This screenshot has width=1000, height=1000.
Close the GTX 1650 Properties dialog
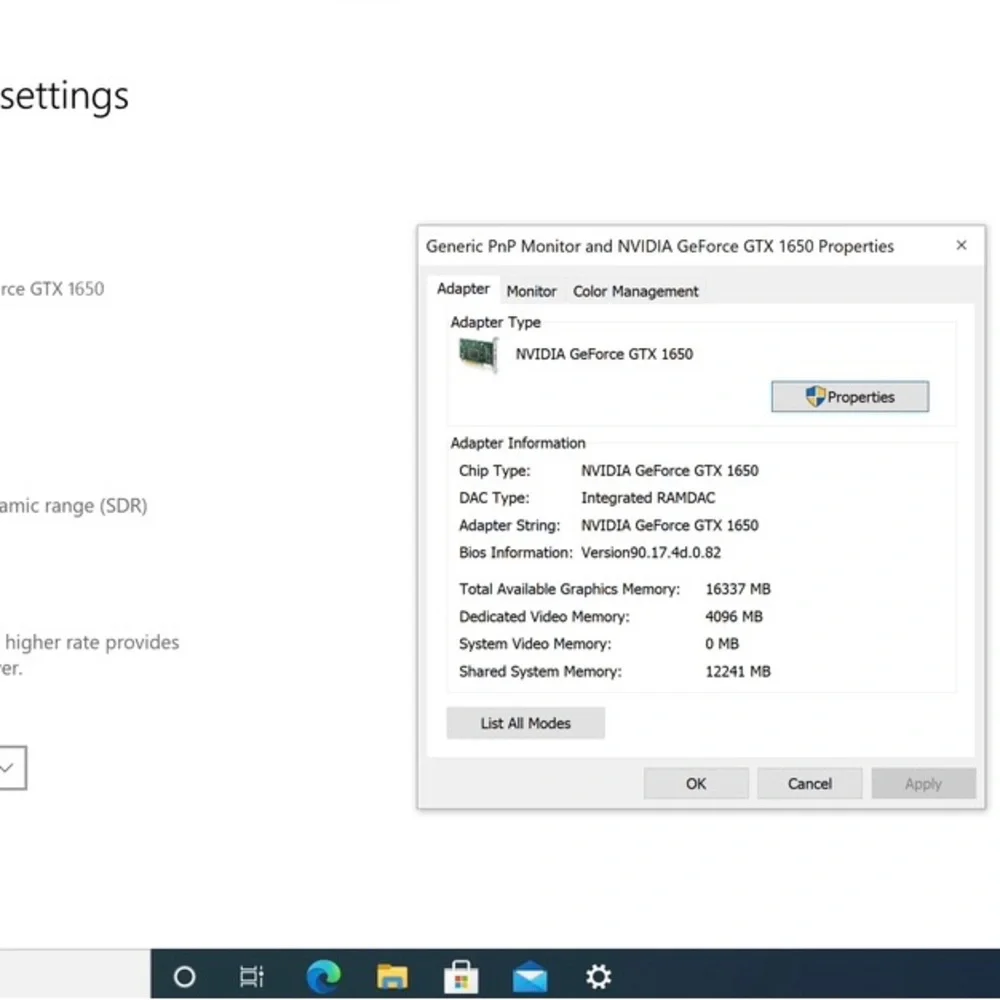(x=961, y=246)
